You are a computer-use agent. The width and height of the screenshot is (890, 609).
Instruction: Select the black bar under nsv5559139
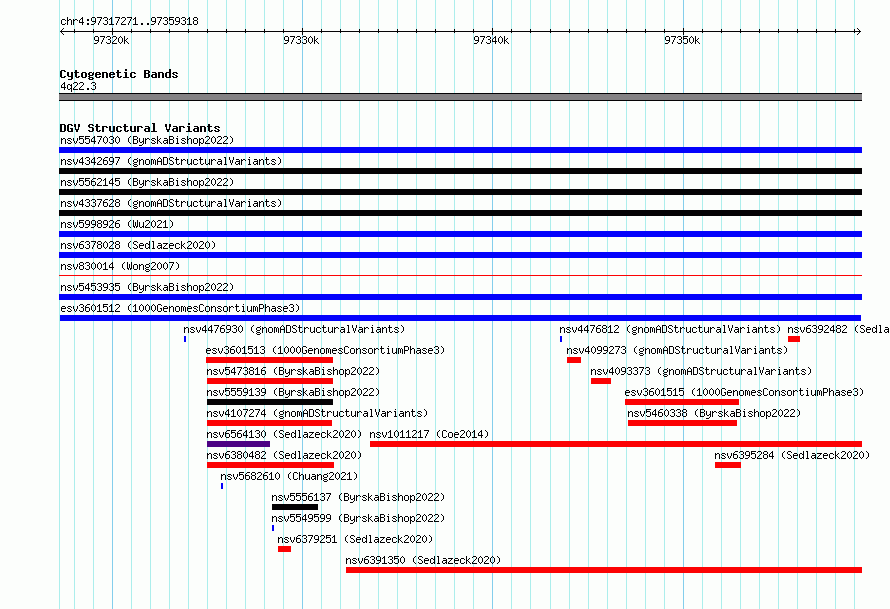(270, 402)
